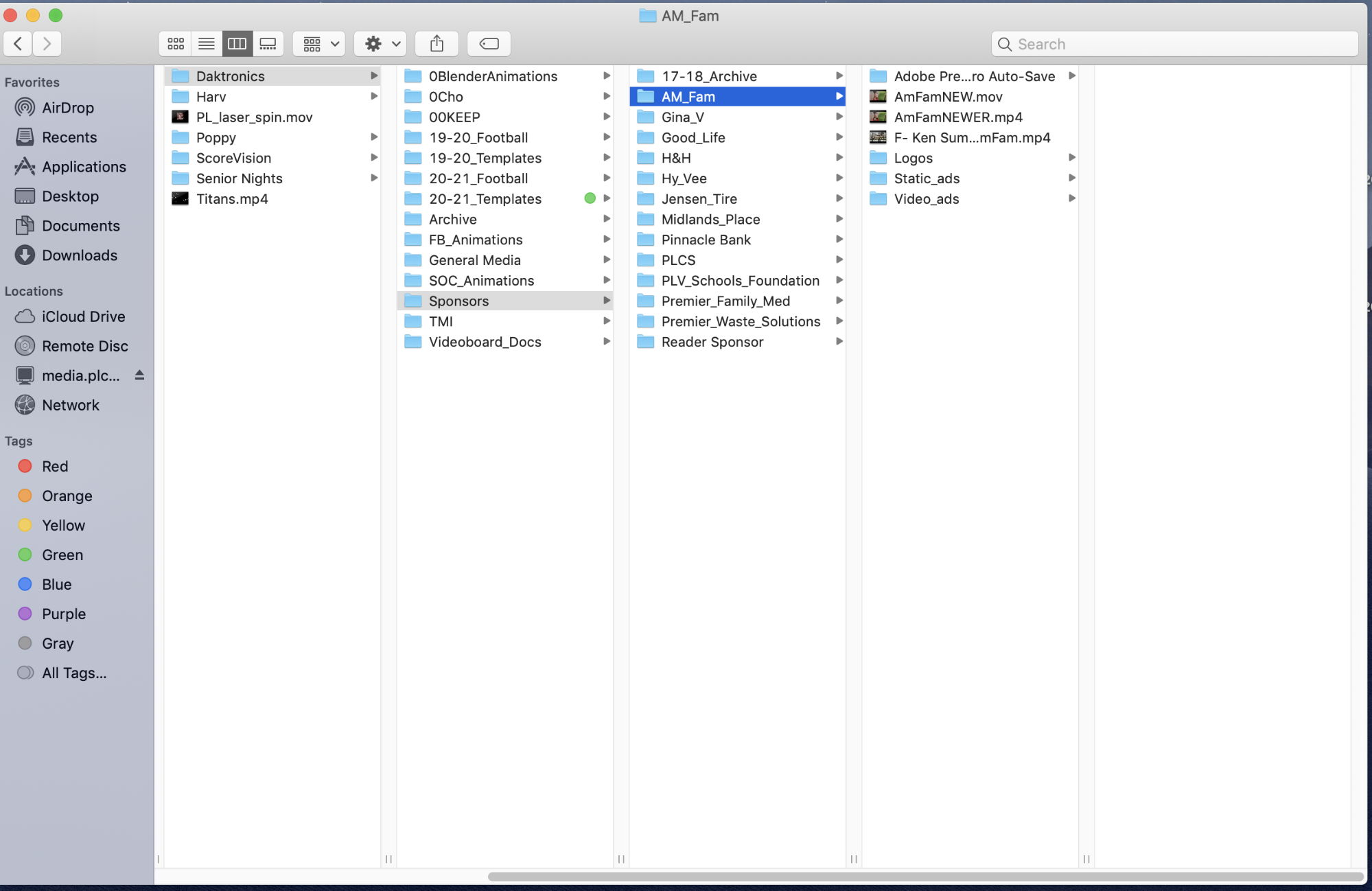Open AirDrop from the sidebar
1372x891 pixels.
click(67, 108)
